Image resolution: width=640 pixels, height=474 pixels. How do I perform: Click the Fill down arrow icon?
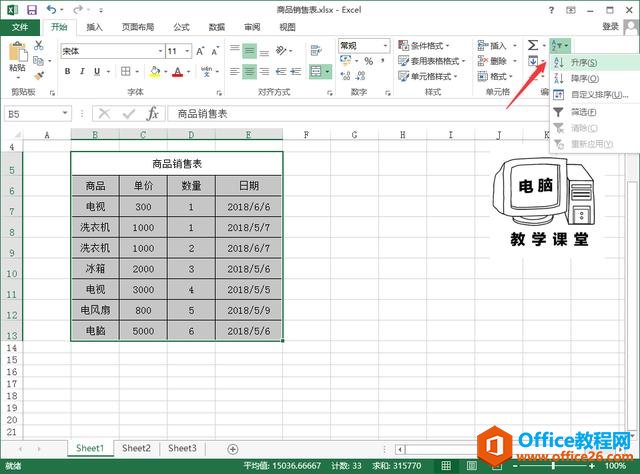point(533,61)
